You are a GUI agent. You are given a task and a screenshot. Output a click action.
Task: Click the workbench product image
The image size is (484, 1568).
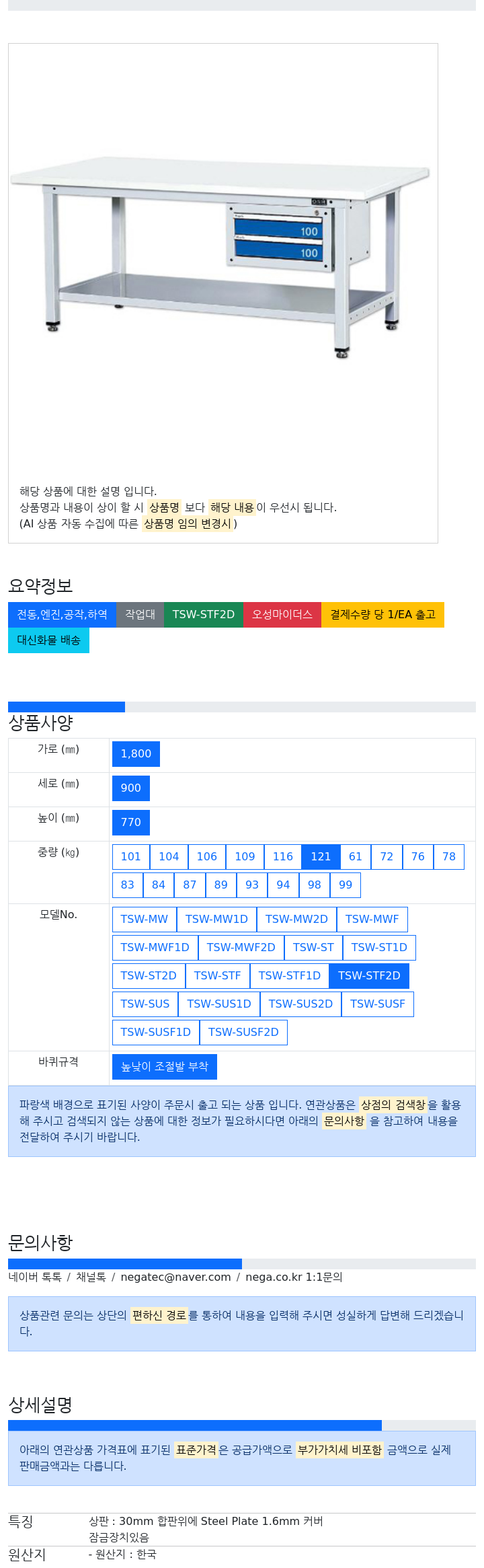point(219,259)
